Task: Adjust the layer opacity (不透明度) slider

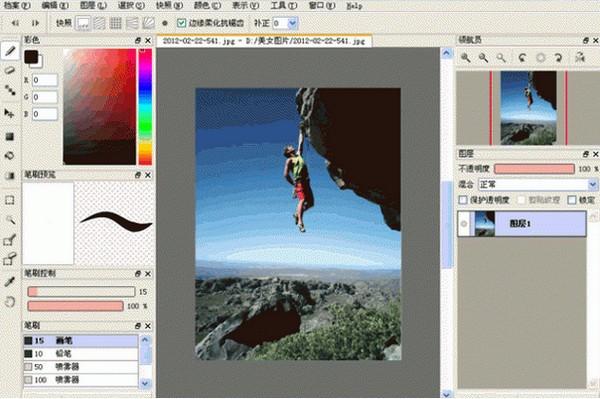Action: (534, 169)
